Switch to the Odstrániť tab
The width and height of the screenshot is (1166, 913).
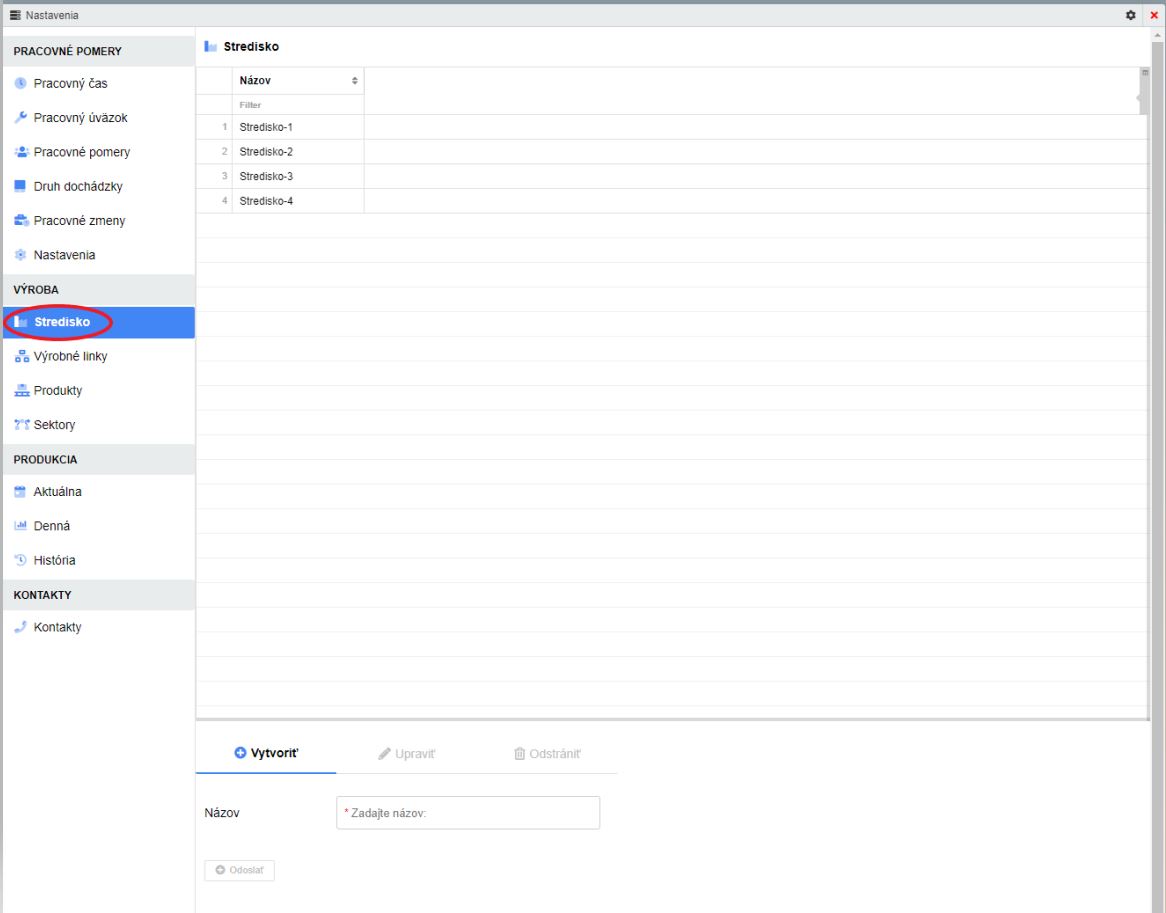point(547,754)
